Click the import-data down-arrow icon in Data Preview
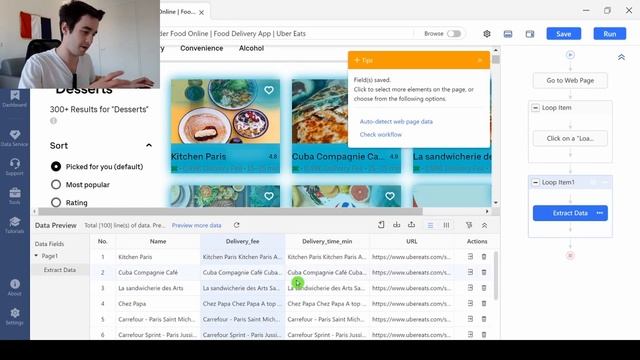 point(396,225)
